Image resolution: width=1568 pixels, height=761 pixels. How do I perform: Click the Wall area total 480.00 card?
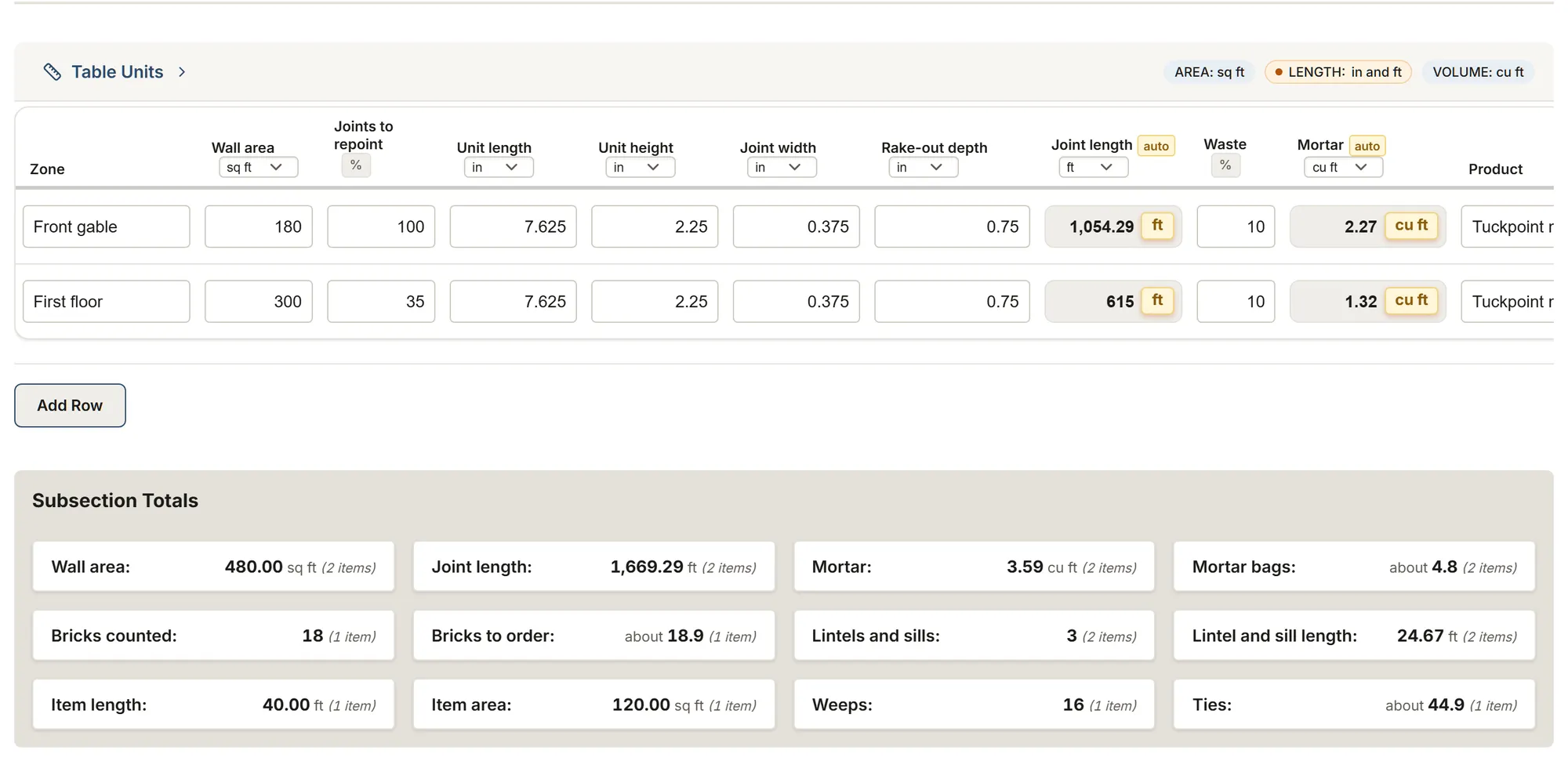click(x=213, y=567)
